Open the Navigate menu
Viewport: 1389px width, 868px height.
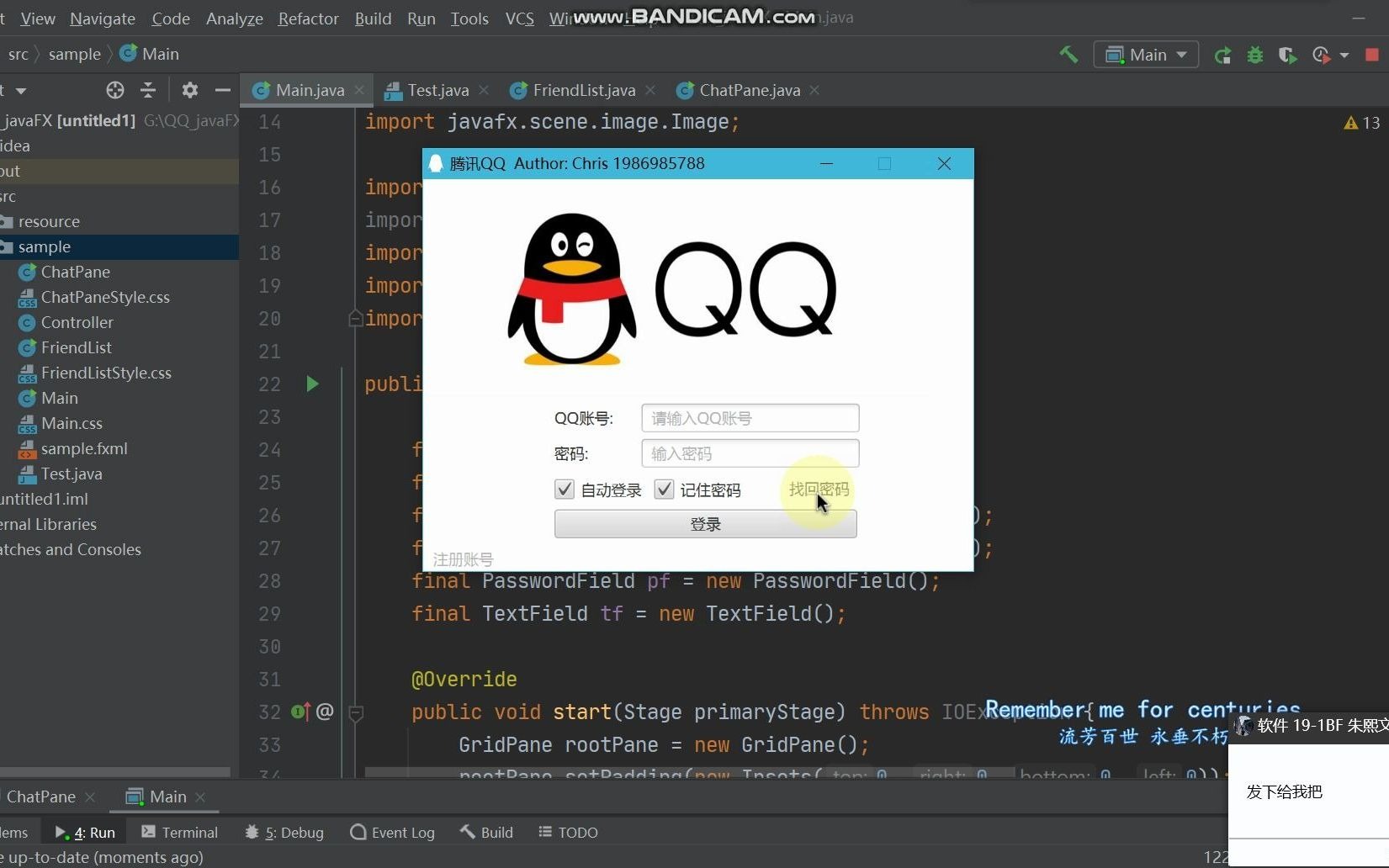coord(103,19)
